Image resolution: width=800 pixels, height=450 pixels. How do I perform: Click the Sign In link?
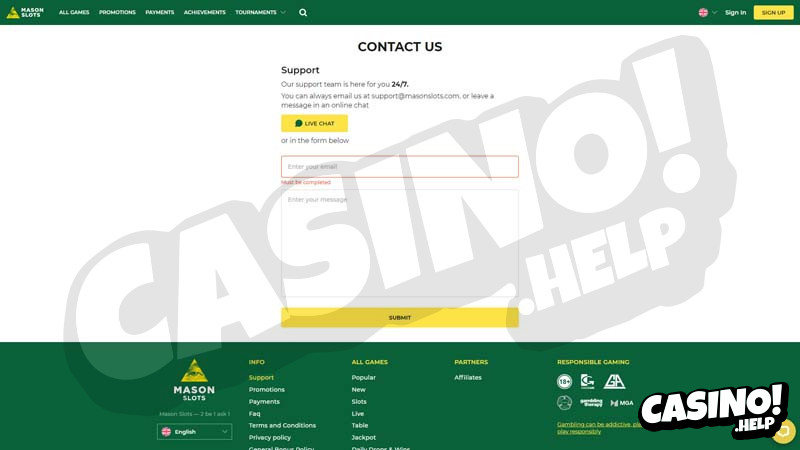(735, 12)
